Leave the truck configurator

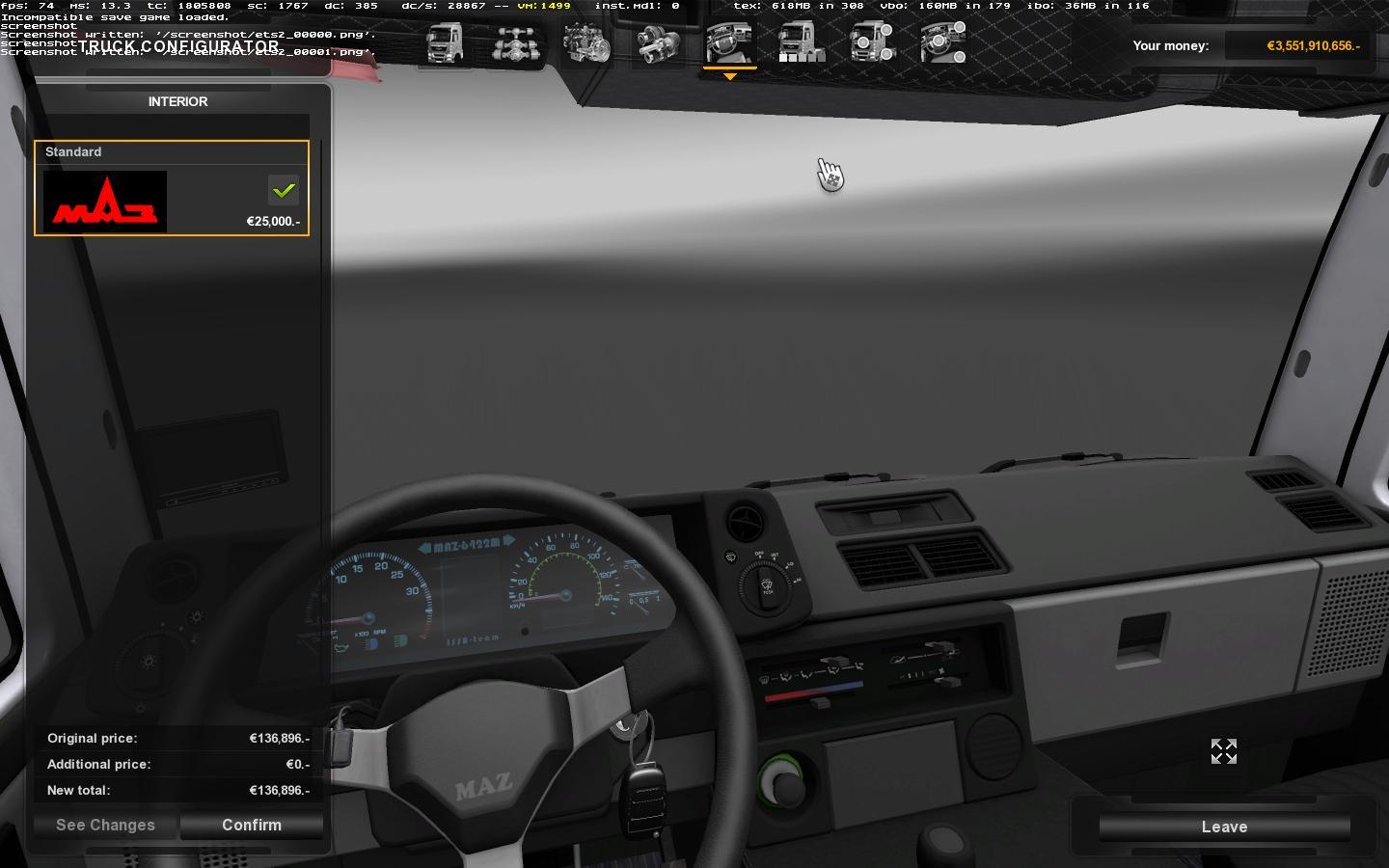(x=1224, y=827)
